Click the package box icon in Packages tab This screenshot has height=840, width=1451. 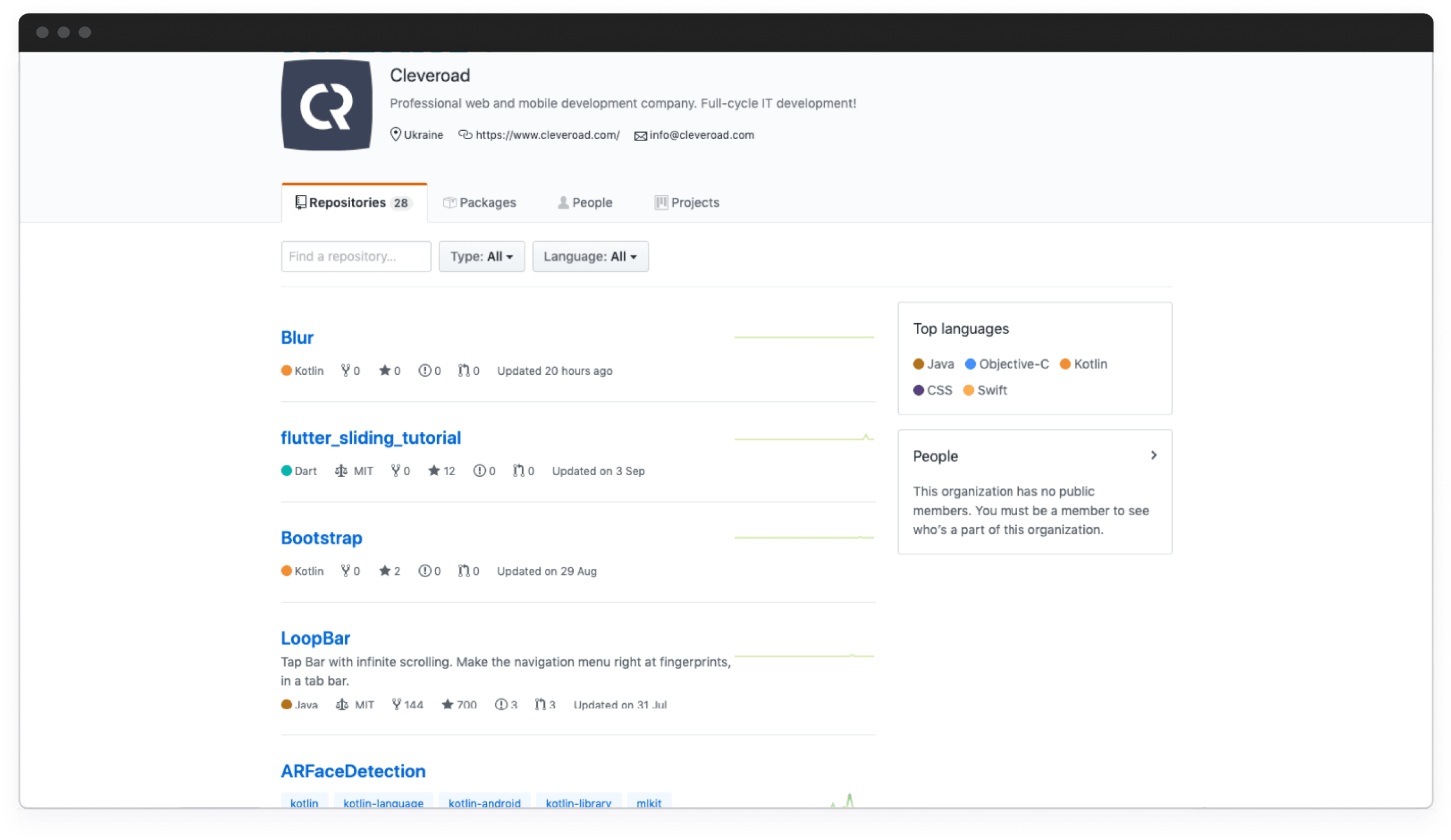tap(450, 203)
